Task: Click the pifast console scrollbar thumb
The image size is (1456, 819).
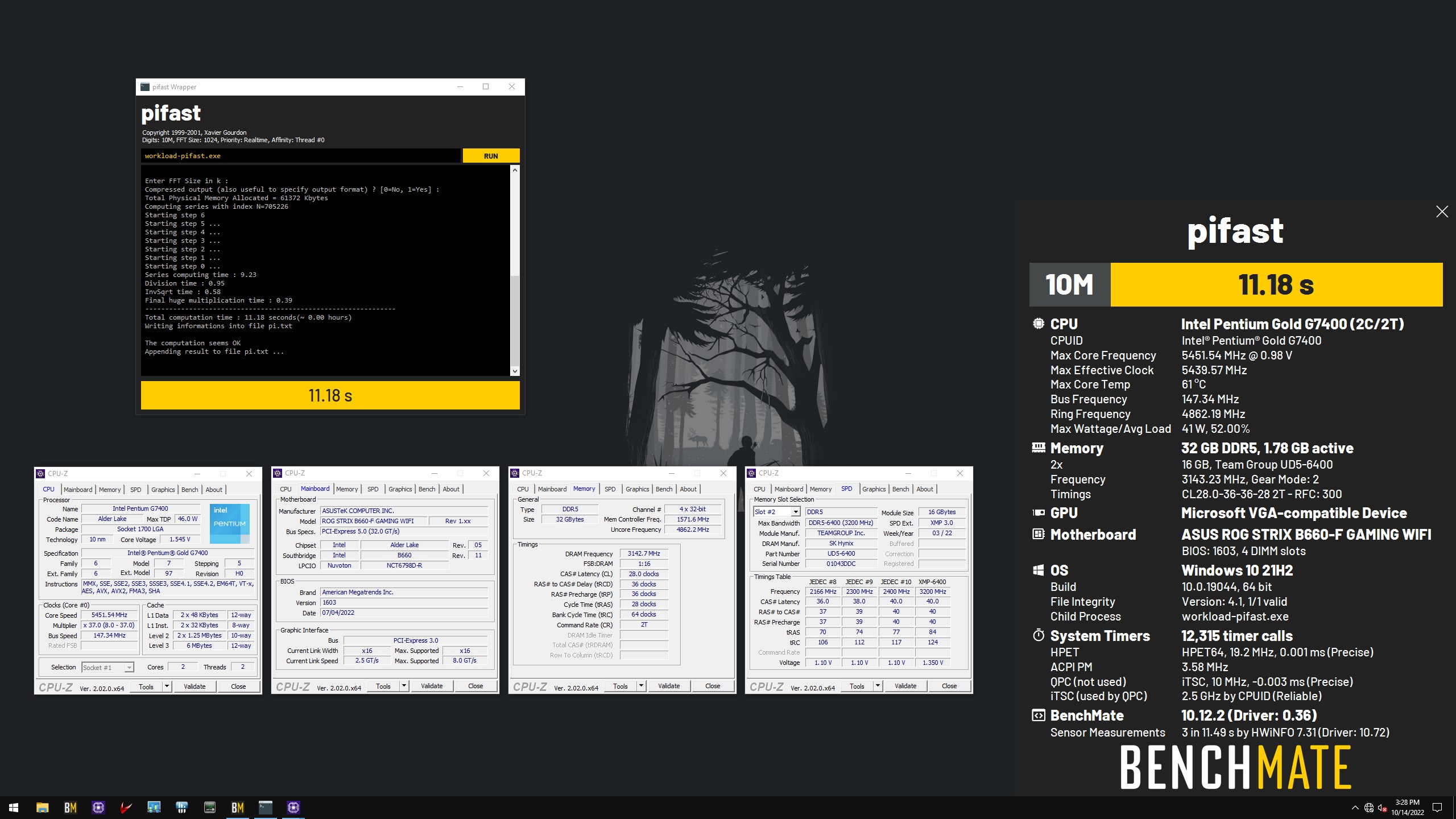Action: tap(515, 321)
